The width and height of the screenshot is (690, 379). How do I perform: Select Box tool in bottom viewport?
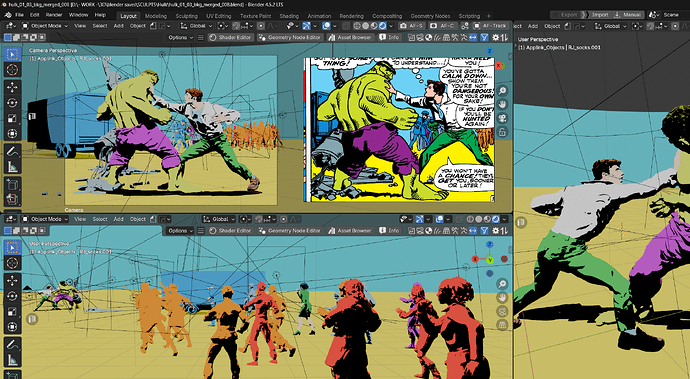coord(12,247)
